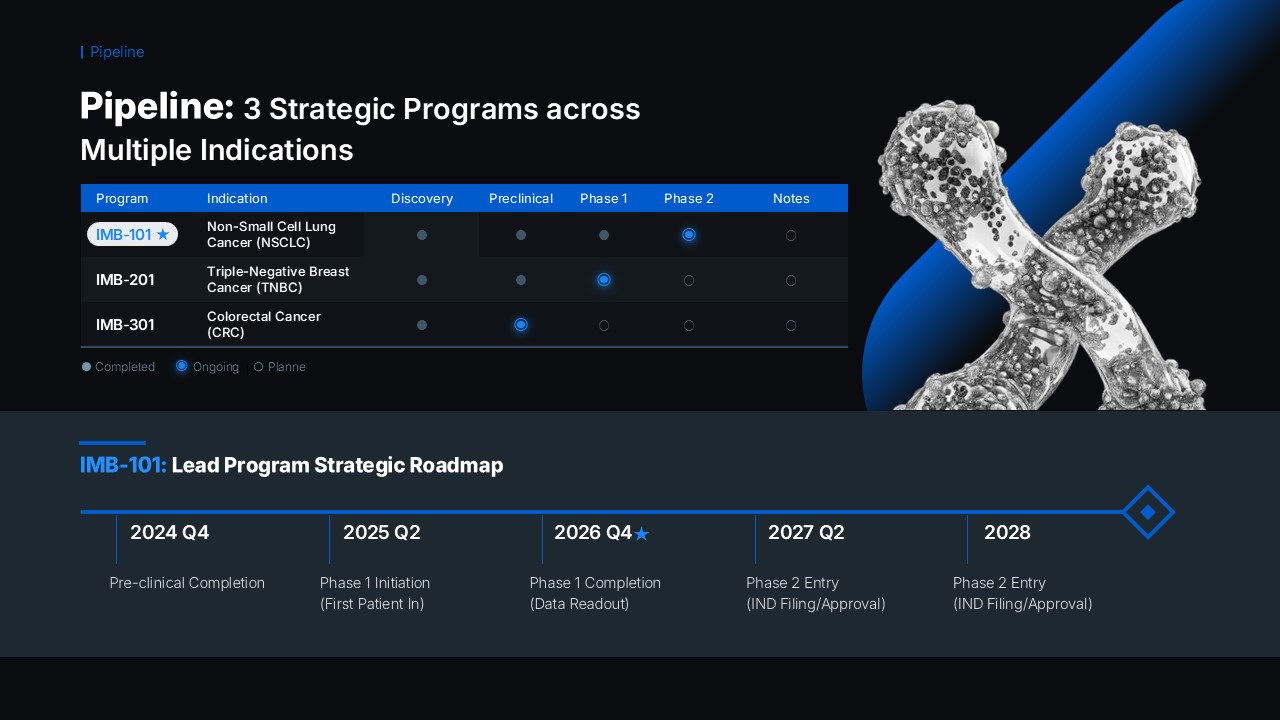Image resolution: width=1280 pixels, height=720 pixels.
Task: Click the Pipeline section label at top
Action: [117, 52]
